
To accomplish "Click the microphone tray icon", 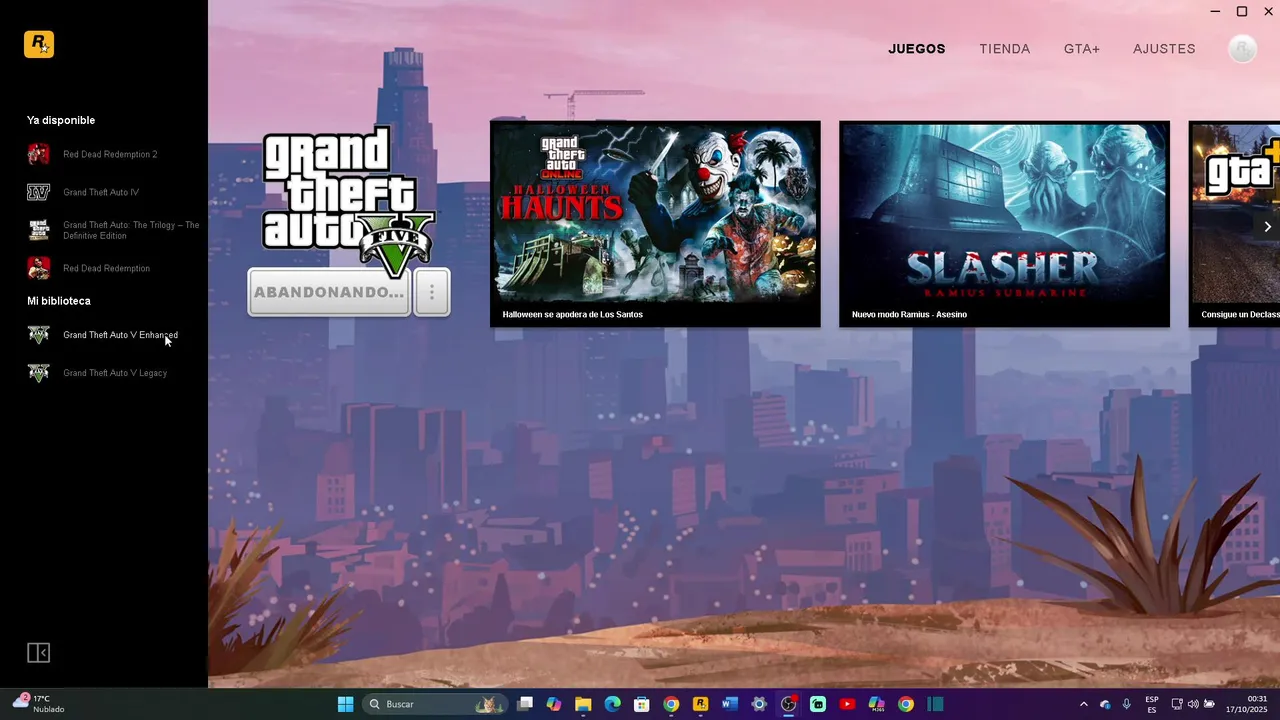I will [1127, 704].
